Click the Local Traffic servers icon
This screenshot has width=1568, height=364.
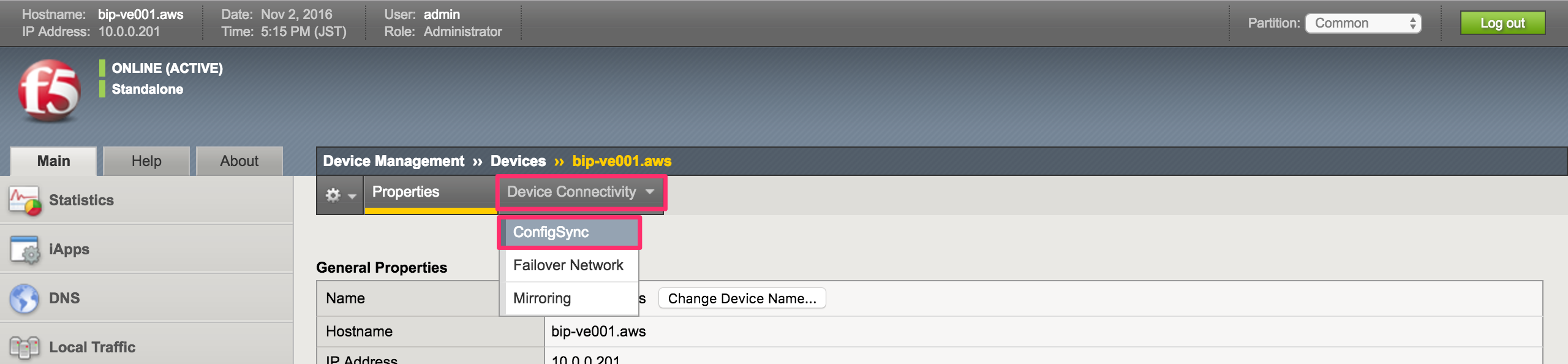click(24, 347)
